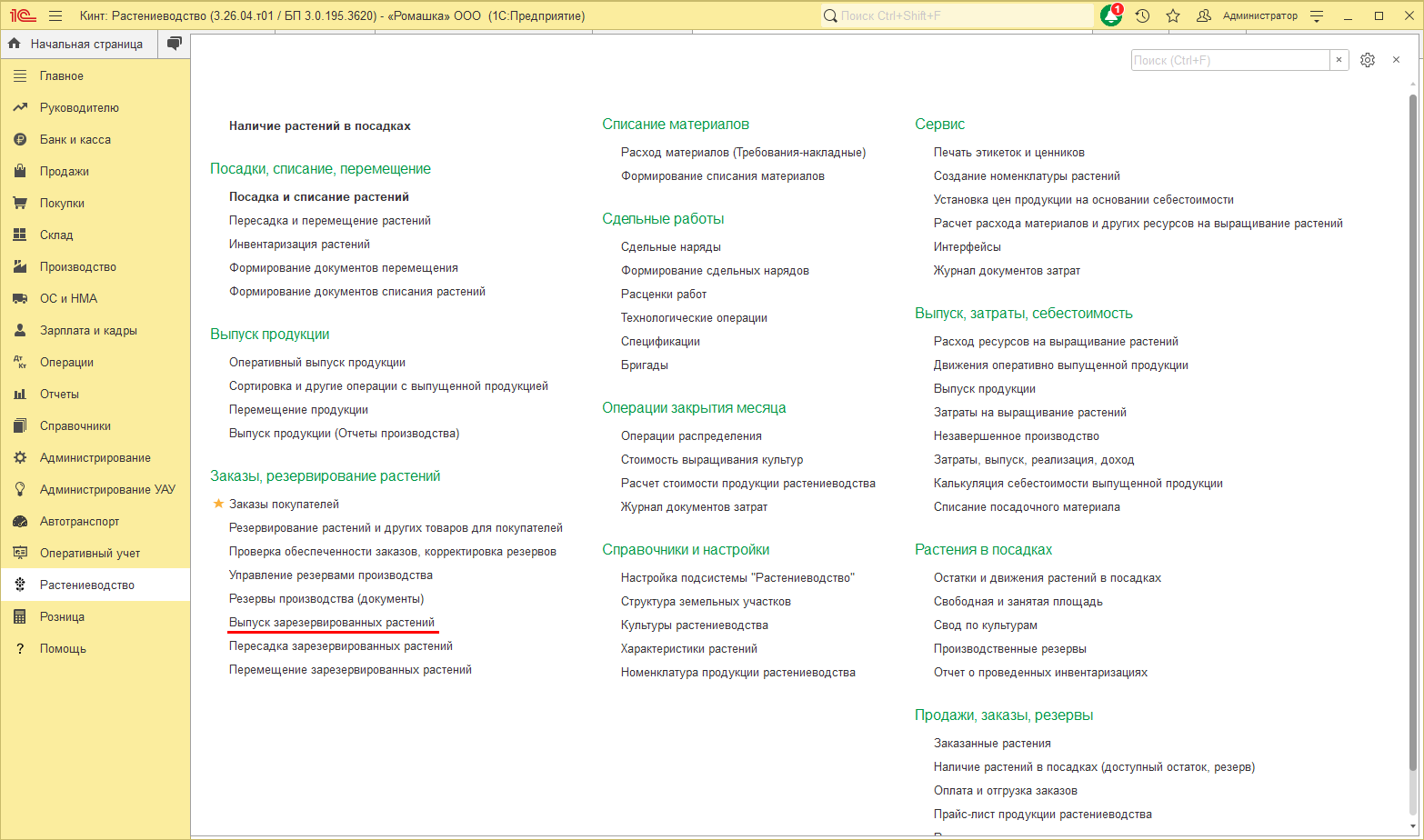
Task: Open Управление резервами производства
Action: (x=331, y=575)
